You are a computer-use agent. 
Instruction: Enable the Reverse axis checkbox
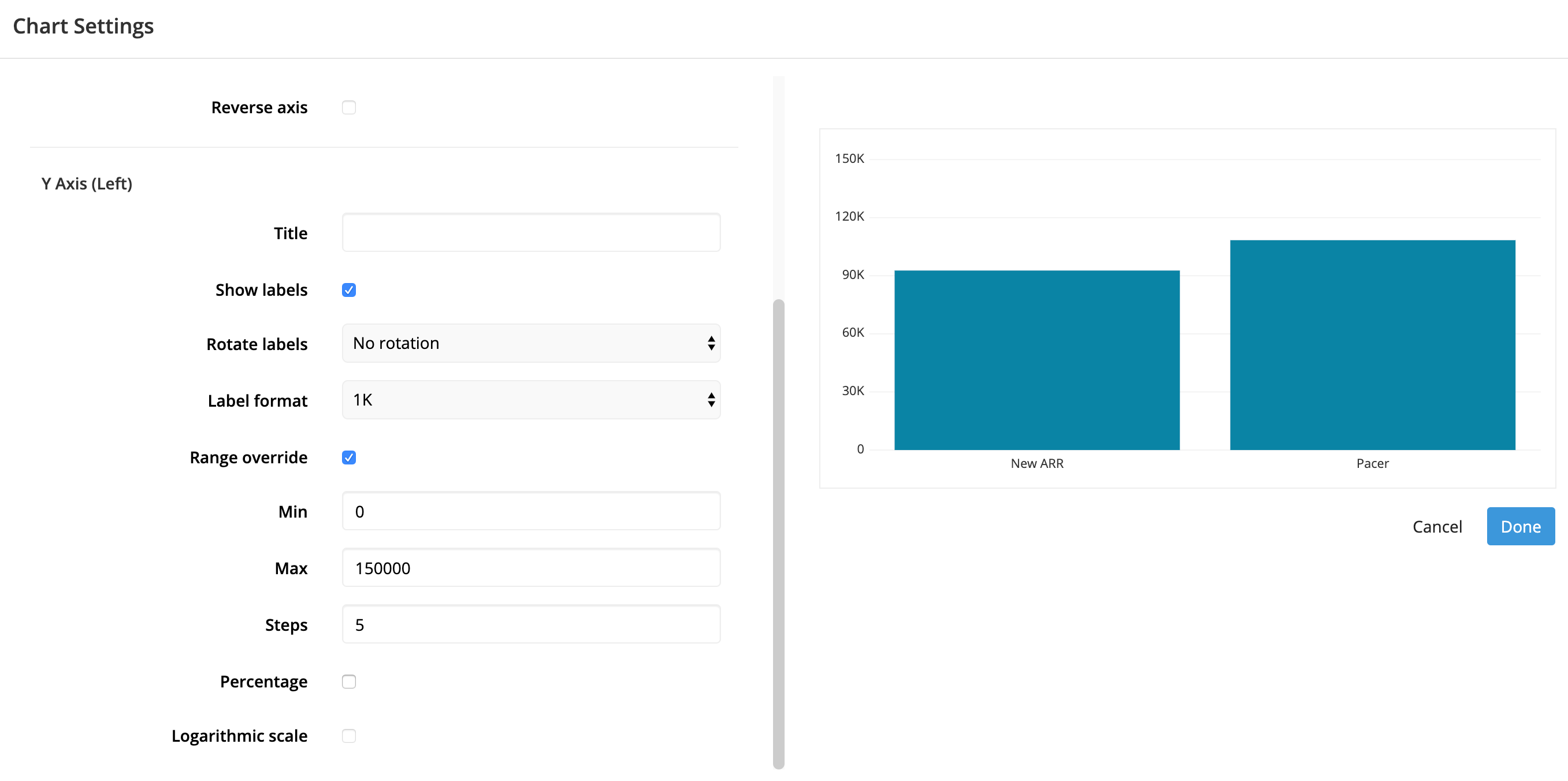[x=349, y=108]
